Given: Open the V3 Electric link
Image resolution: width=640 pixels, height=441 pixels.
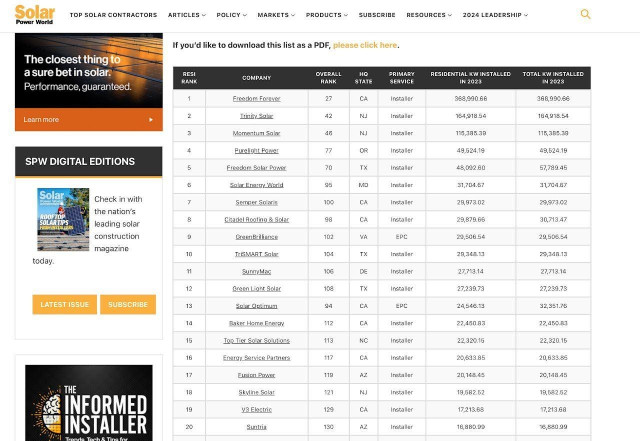Looking at the screenshot, I should pyautogui.click(x=256, y=410).
